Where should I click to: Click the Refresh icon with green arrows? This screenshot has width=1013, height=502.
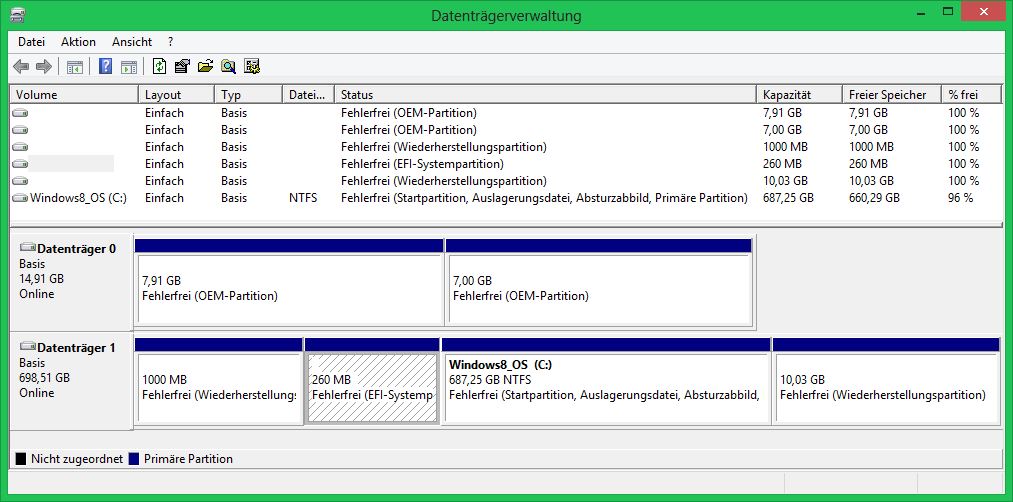(160, 67)
